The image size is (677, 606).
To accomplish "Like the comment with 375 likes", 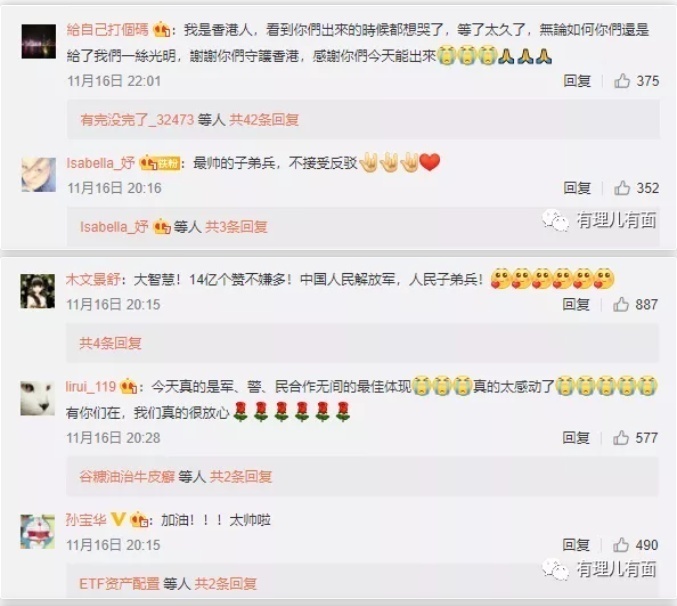I will (x=622, y=81).
